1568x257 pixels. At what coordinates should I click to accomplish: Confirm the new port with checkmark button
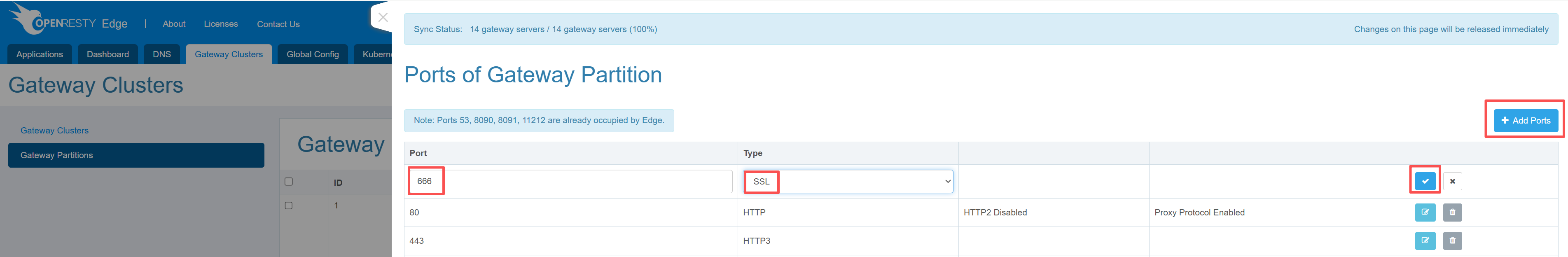(1424, 181)
